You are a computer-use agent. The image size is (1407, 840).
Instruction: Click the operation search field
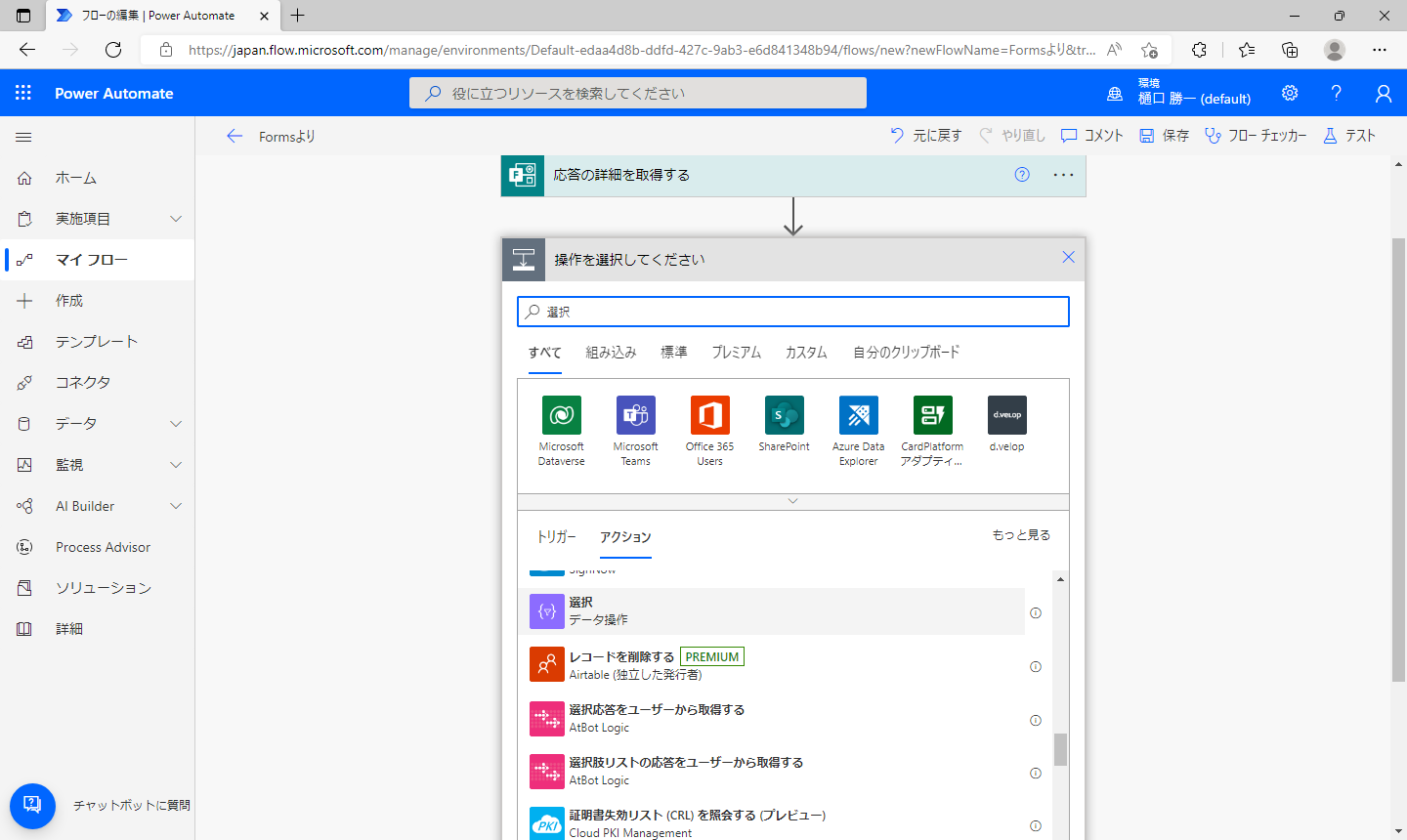tap(792, 312)
